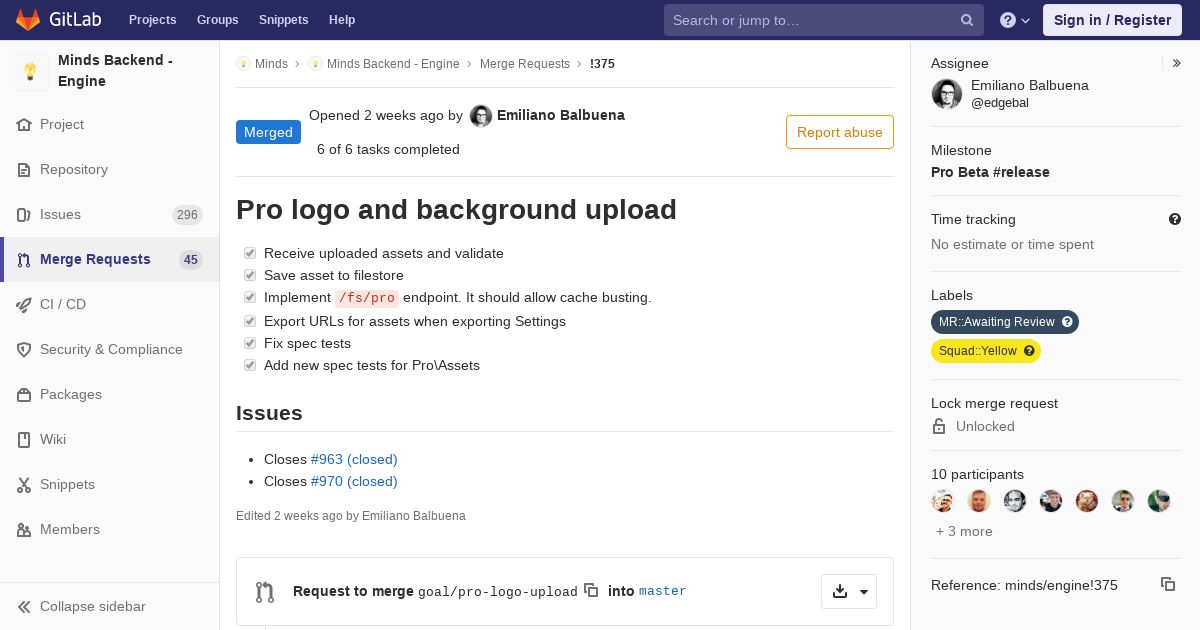
Task: Toggle 'Implement /fs/pro endpoint' checkbox
Action: [250, 297]
